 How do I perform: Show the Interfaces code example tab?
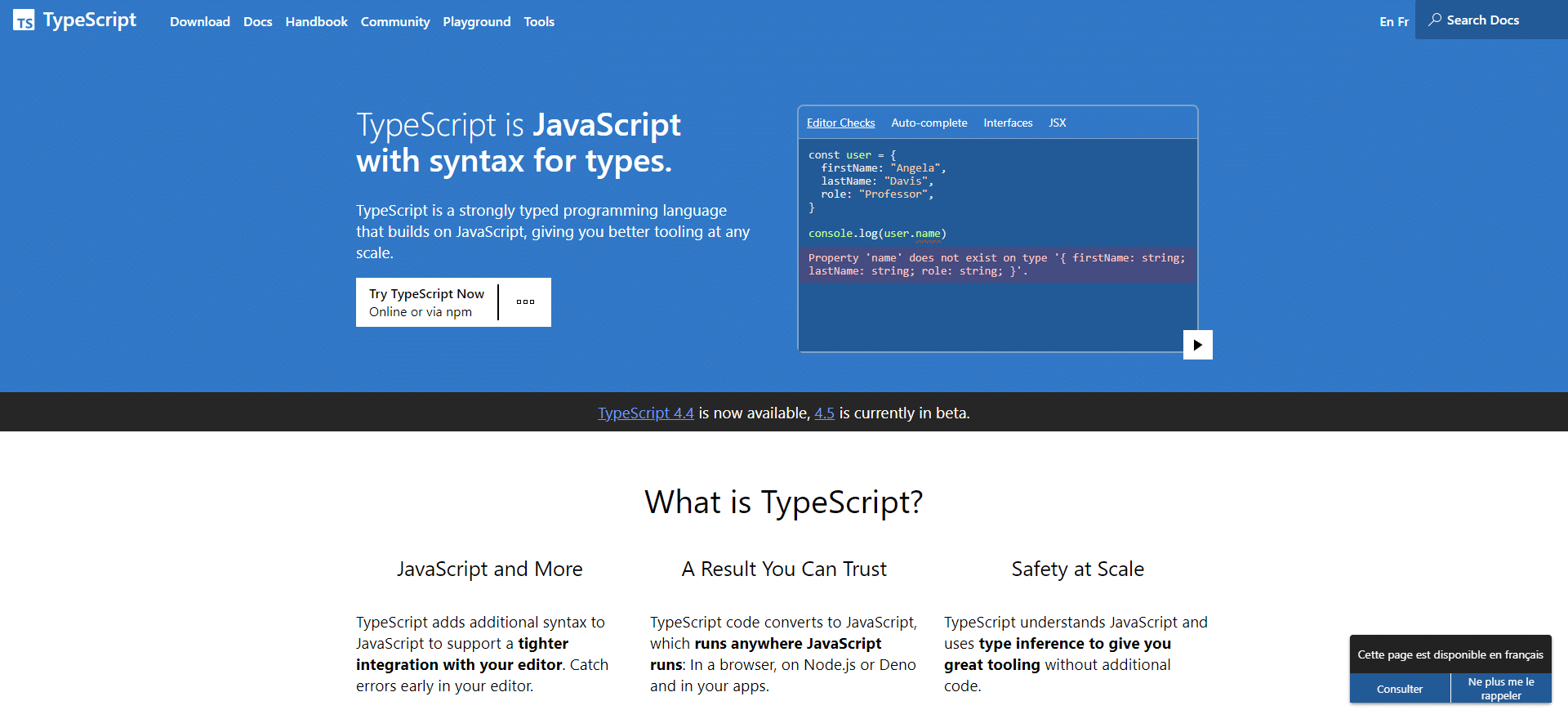click(x=1008, y=123)
